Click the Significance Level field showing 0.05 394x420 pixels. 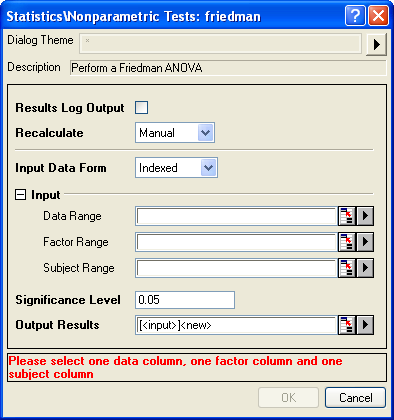point(185,300)
